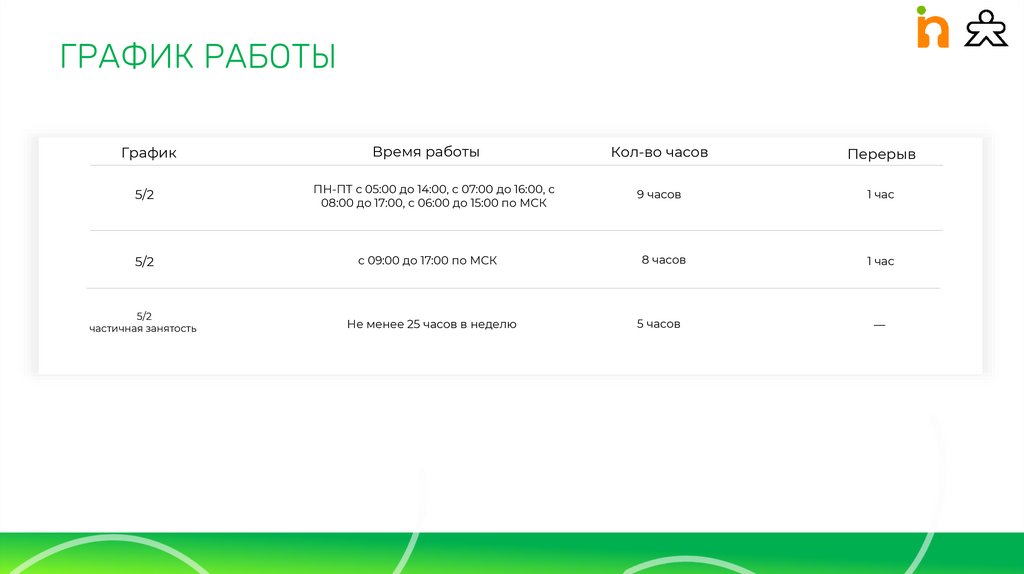The height and width of the screenshot is (574, 1024).
Task: Select '1 час' in the 9 часов row
Action: pos(880,195)
